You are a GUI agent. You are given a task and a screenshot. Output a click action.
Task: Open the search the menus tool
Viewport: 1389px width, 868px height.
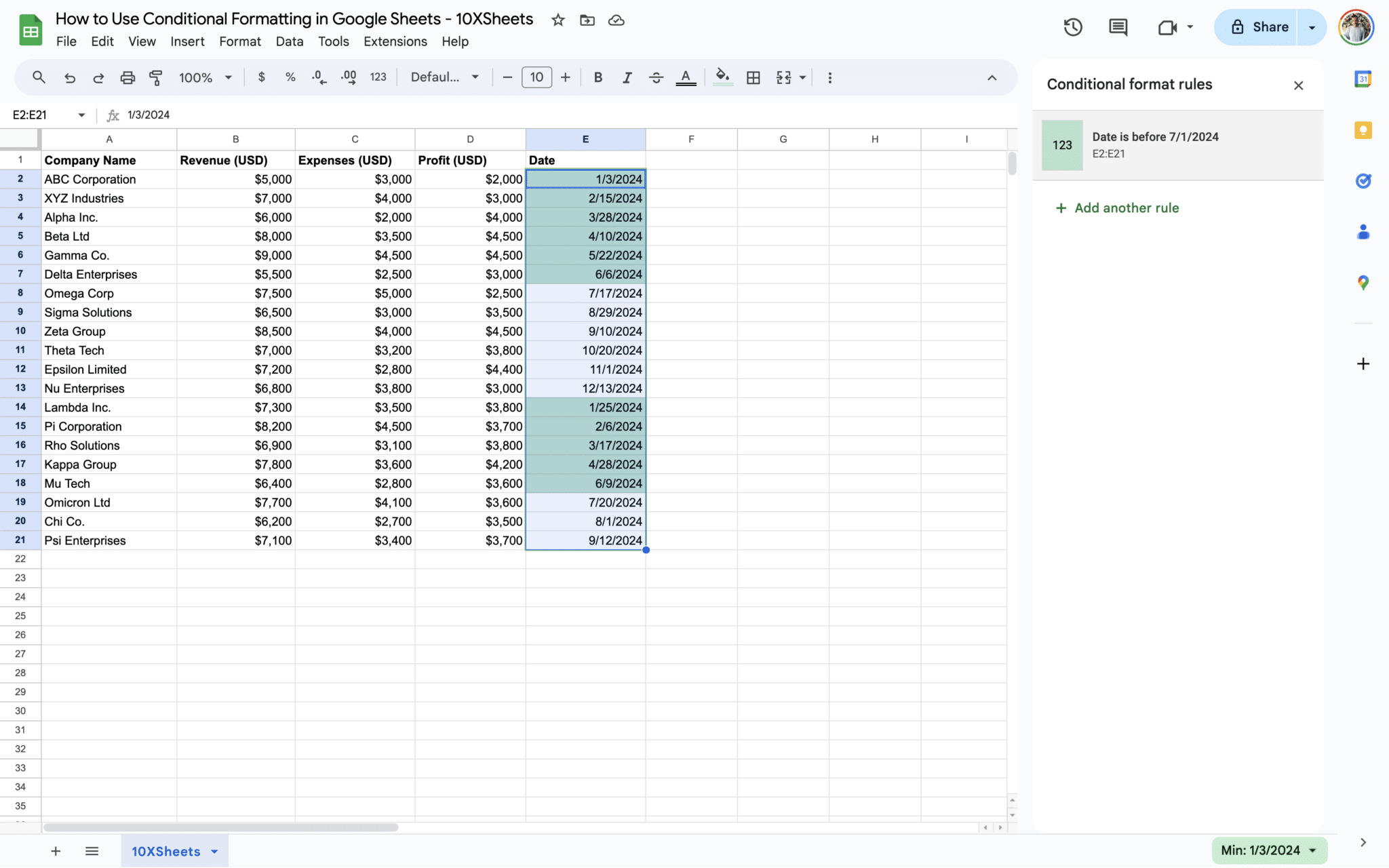(39, 77)
